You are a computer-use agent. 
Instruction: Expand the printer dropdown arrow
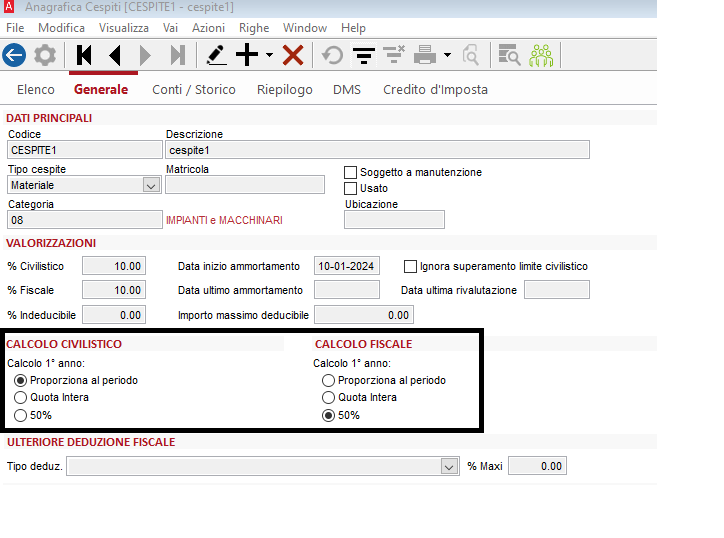pyautogui.click(x=447, y=55)
